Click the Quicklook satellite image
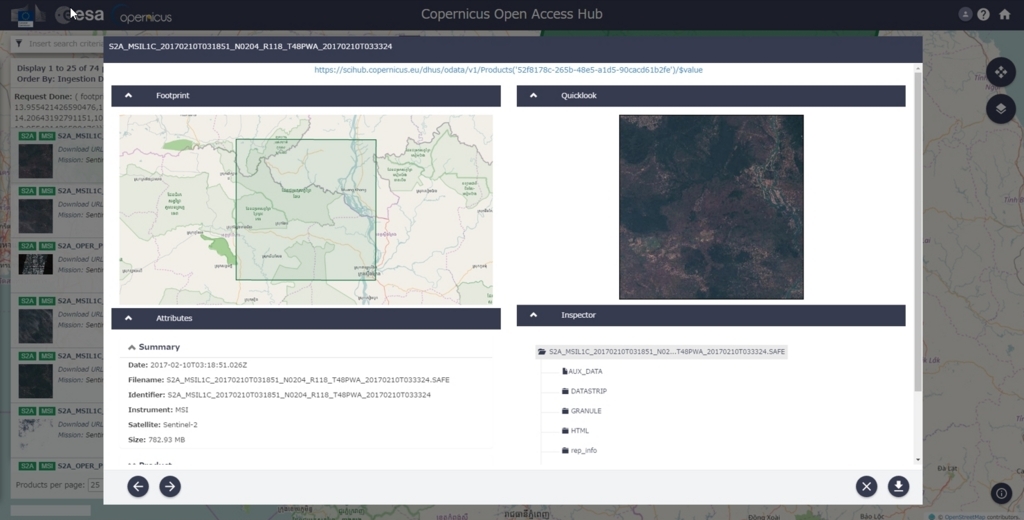1024x520 pixels. pyautogui.click(x=711, y=207)
